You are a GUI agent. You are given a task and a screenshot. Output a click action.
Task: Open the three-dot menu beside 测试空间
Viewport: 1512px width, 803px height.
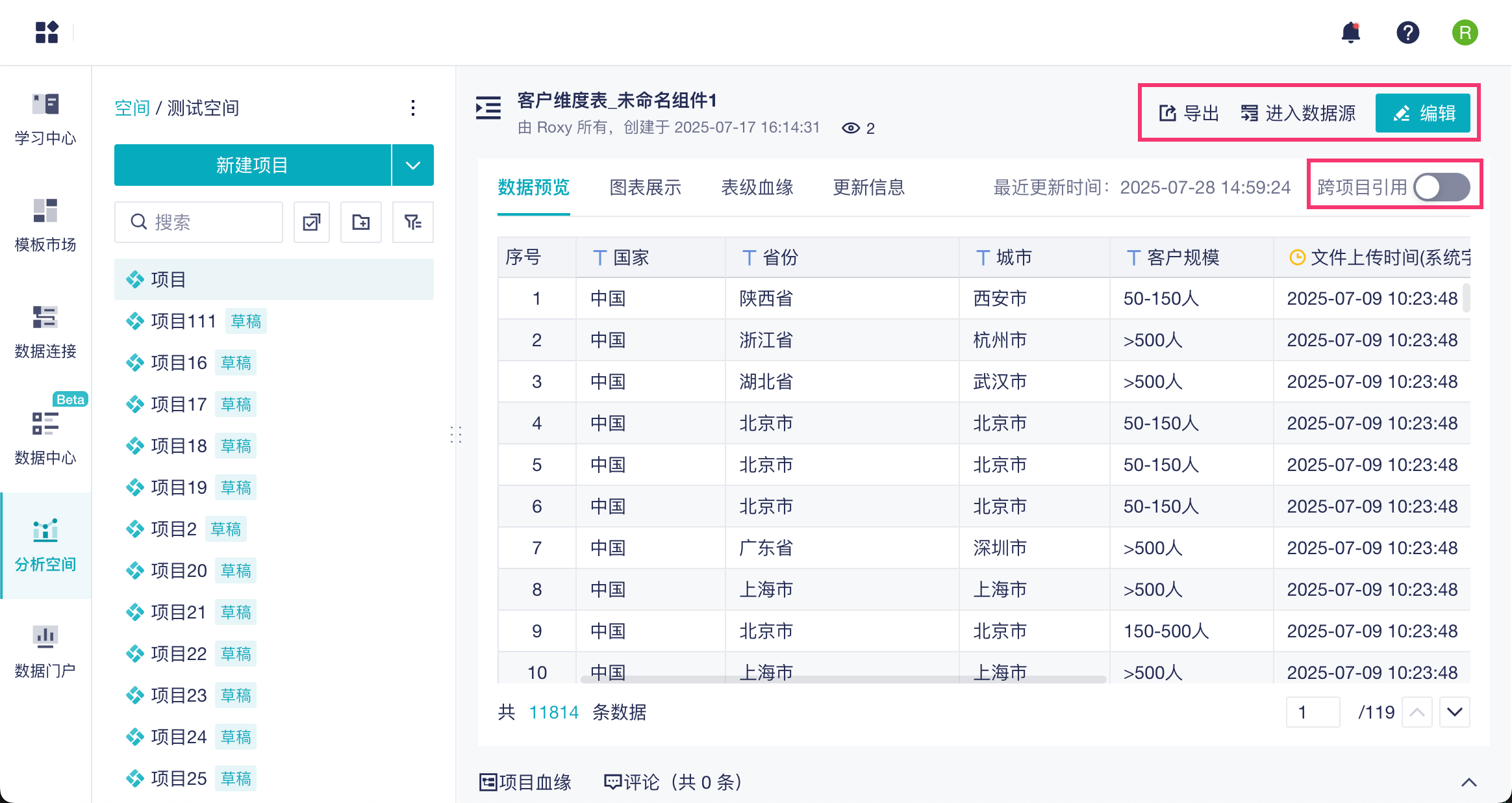pos(413,108)
